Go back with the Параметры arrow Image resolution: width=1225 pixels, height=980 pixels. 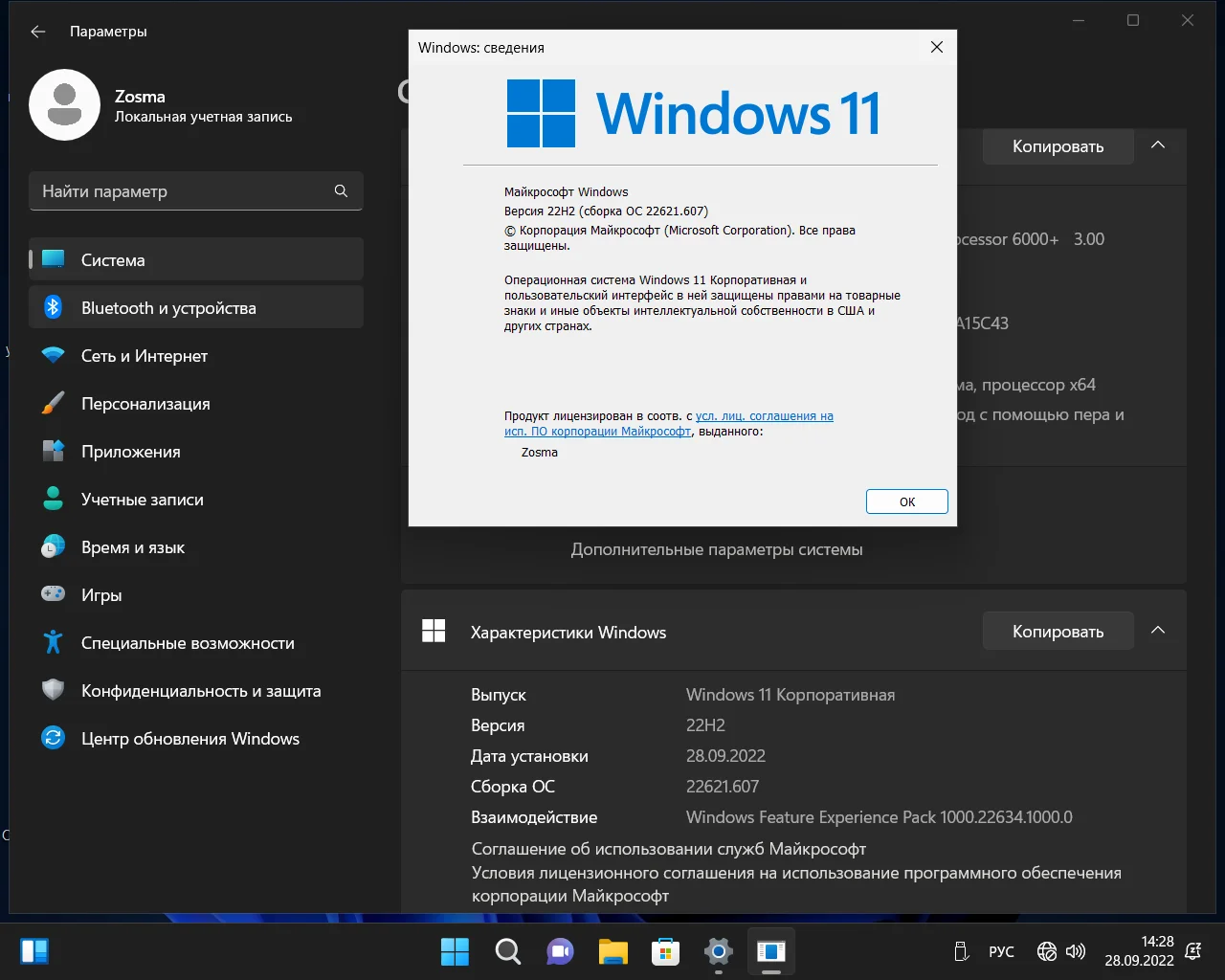tap(38, 32)
